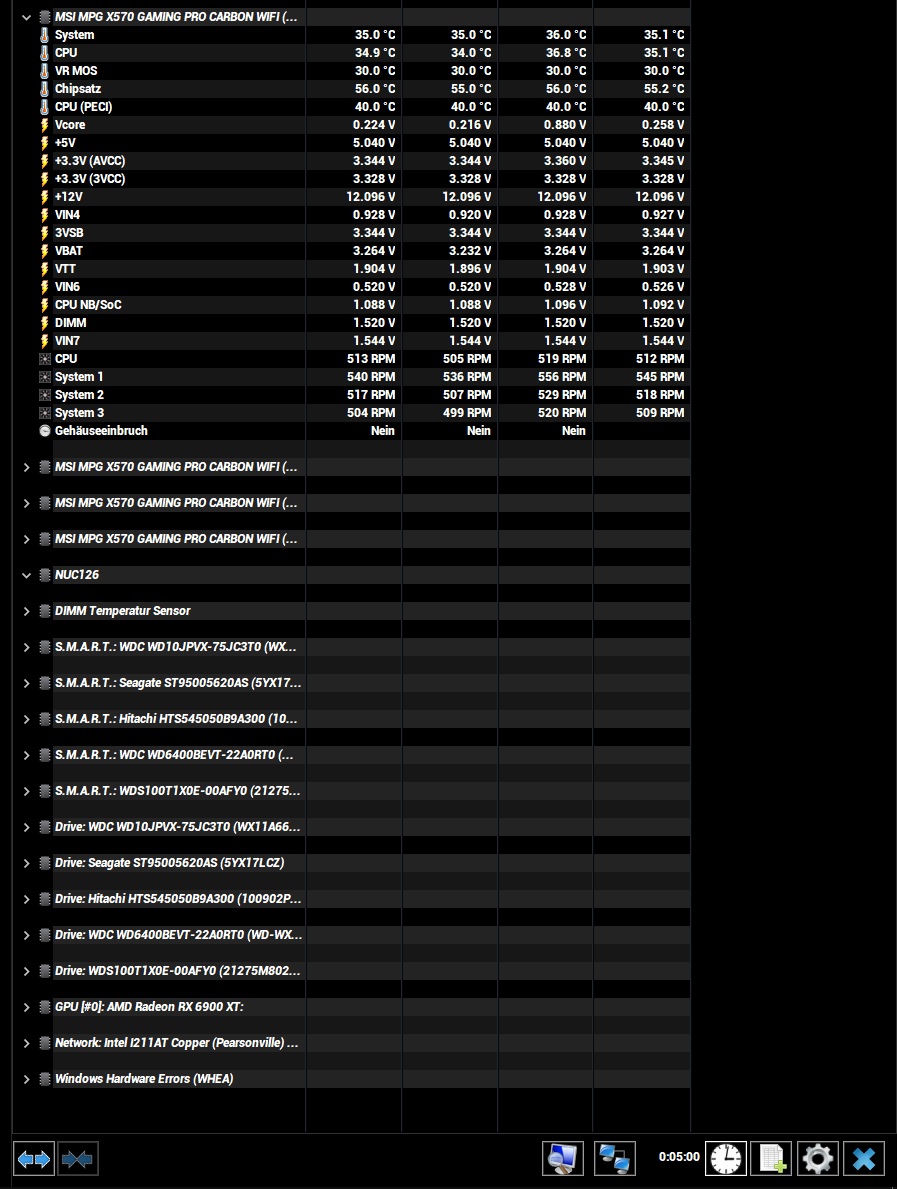Click the lightning icon beside DIMM
The image size is (897, 1189).
pyautogui.click(x=45, y=323)
